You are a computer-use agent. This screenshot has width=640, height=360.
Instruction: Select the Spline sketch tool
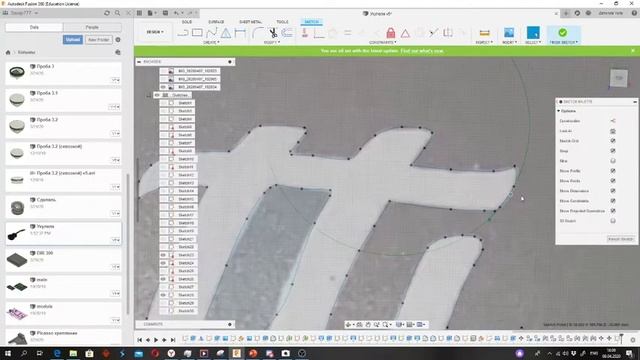coord(211,33)
